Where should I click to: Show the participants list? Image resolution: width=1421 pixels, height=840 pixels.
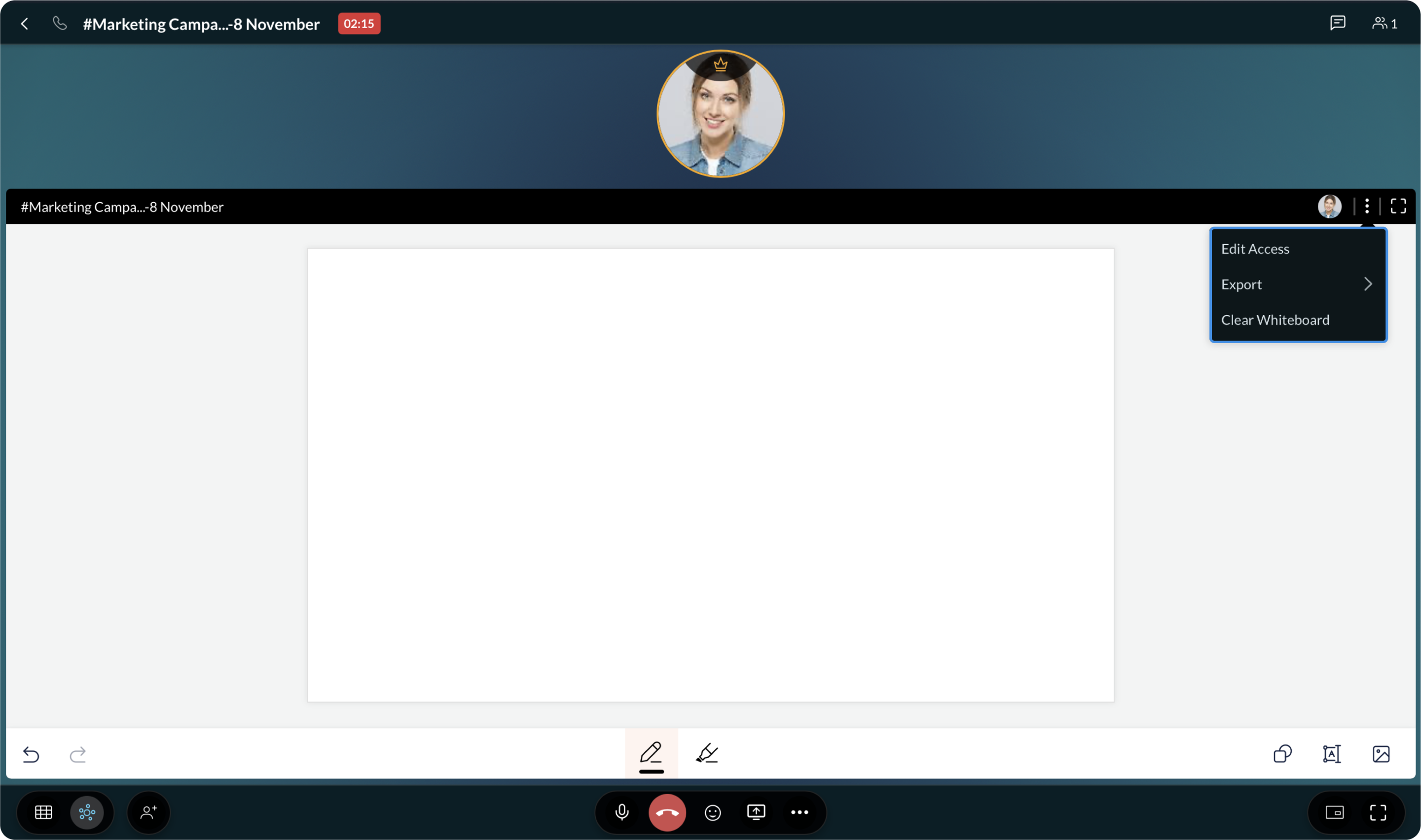[x=1384, y=23]
